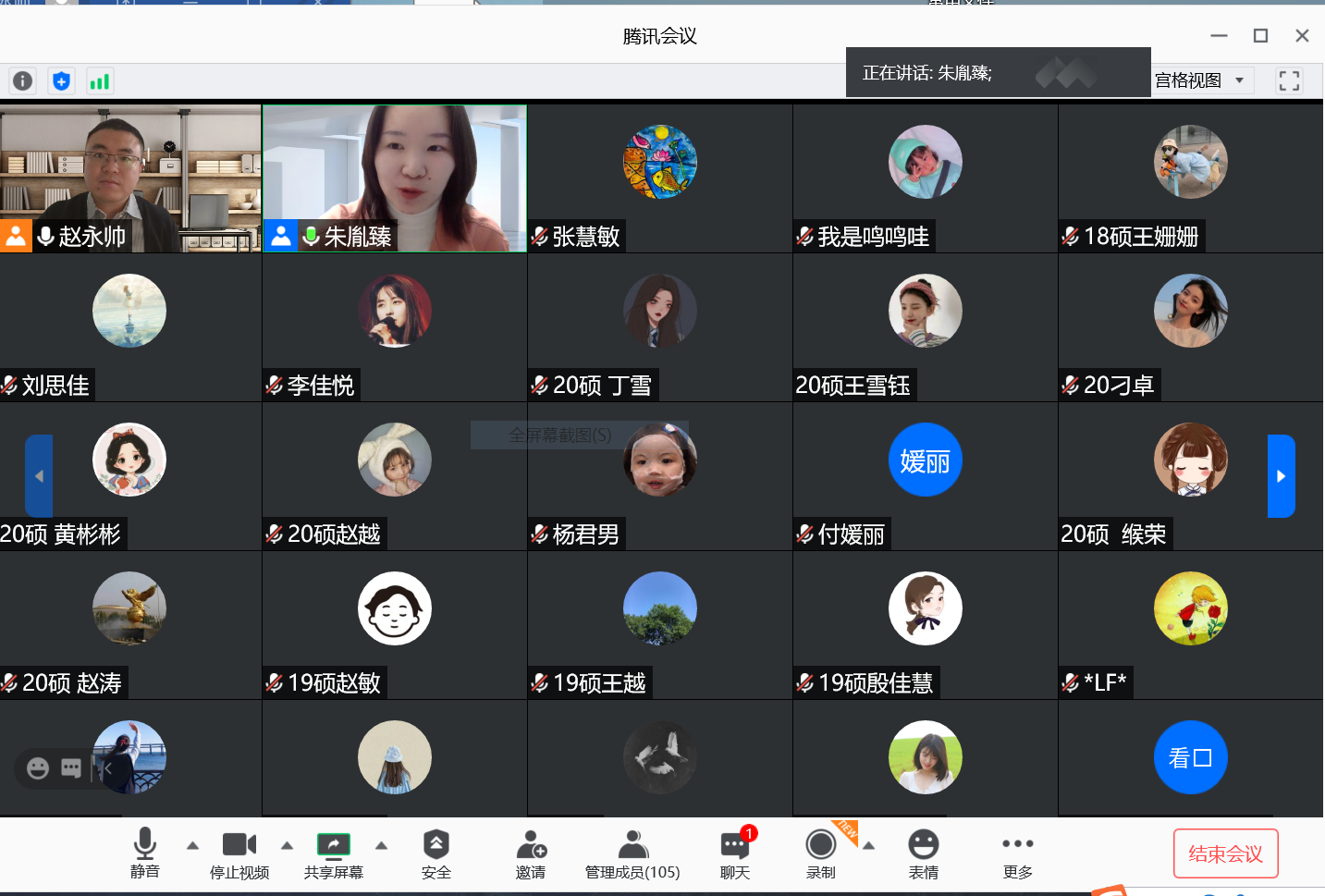Open the 安全 security settings

point(436,853)
